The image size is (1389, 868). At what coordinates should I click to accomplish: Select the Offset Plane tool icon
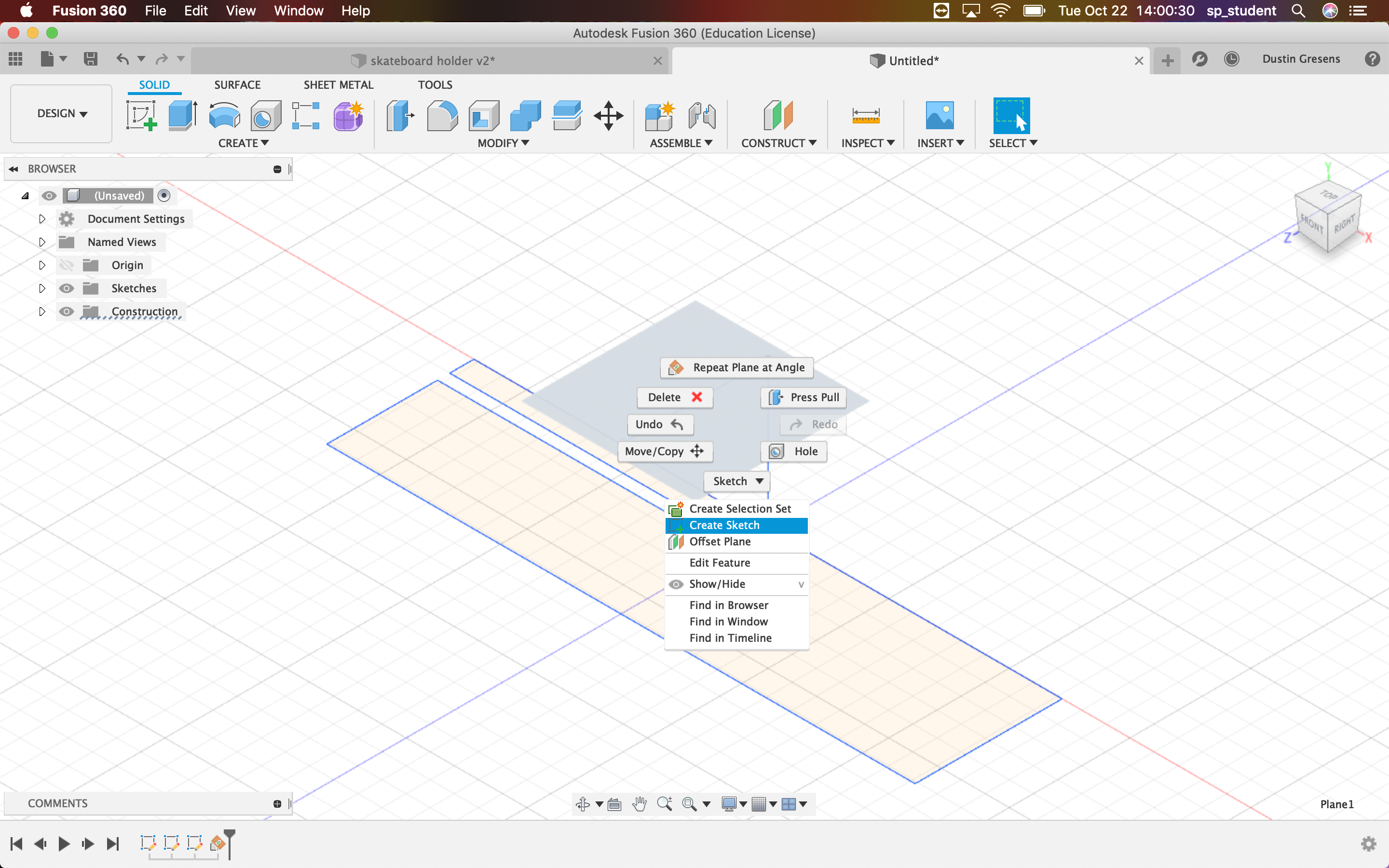(x=676, y=541)
